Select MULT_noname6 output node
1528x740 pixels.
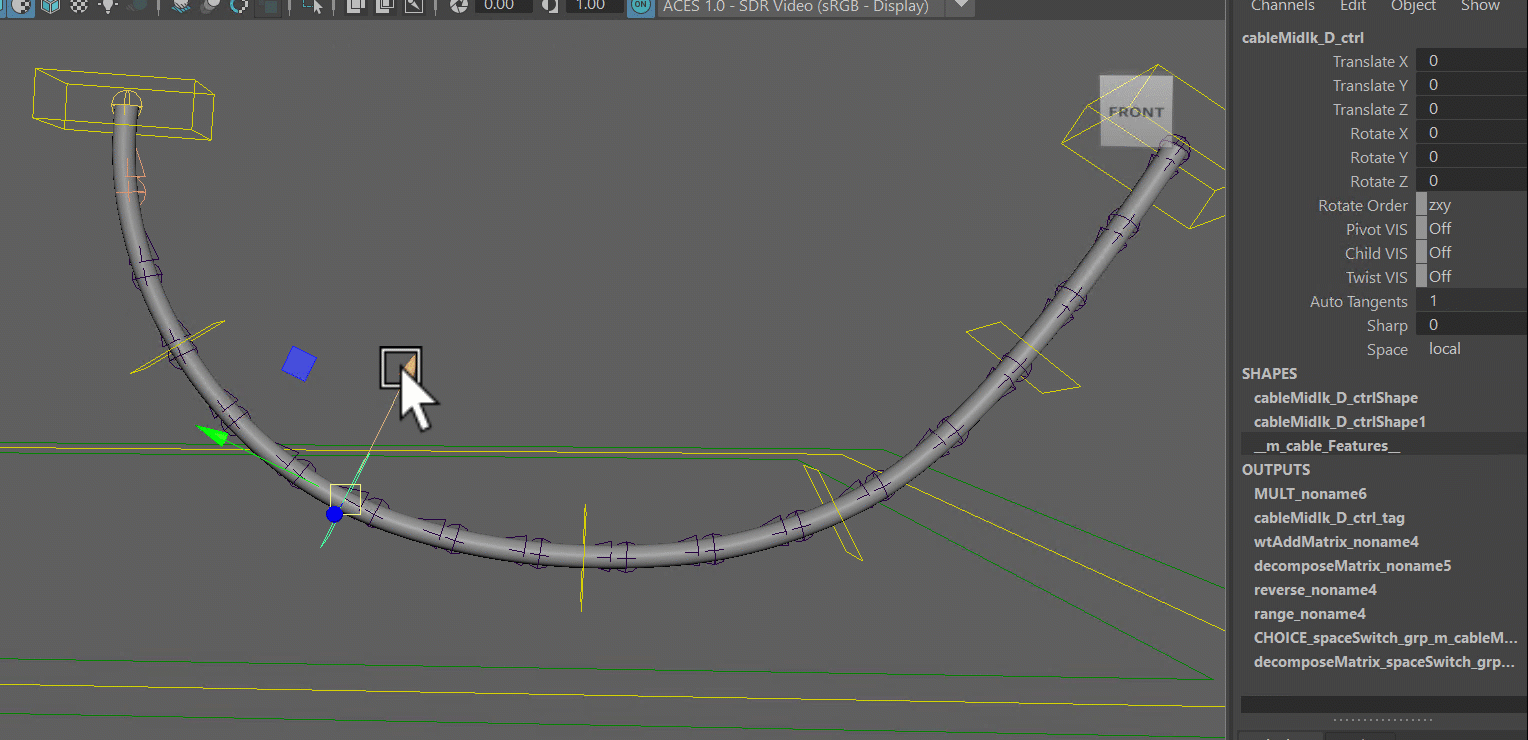(1310, 494)
